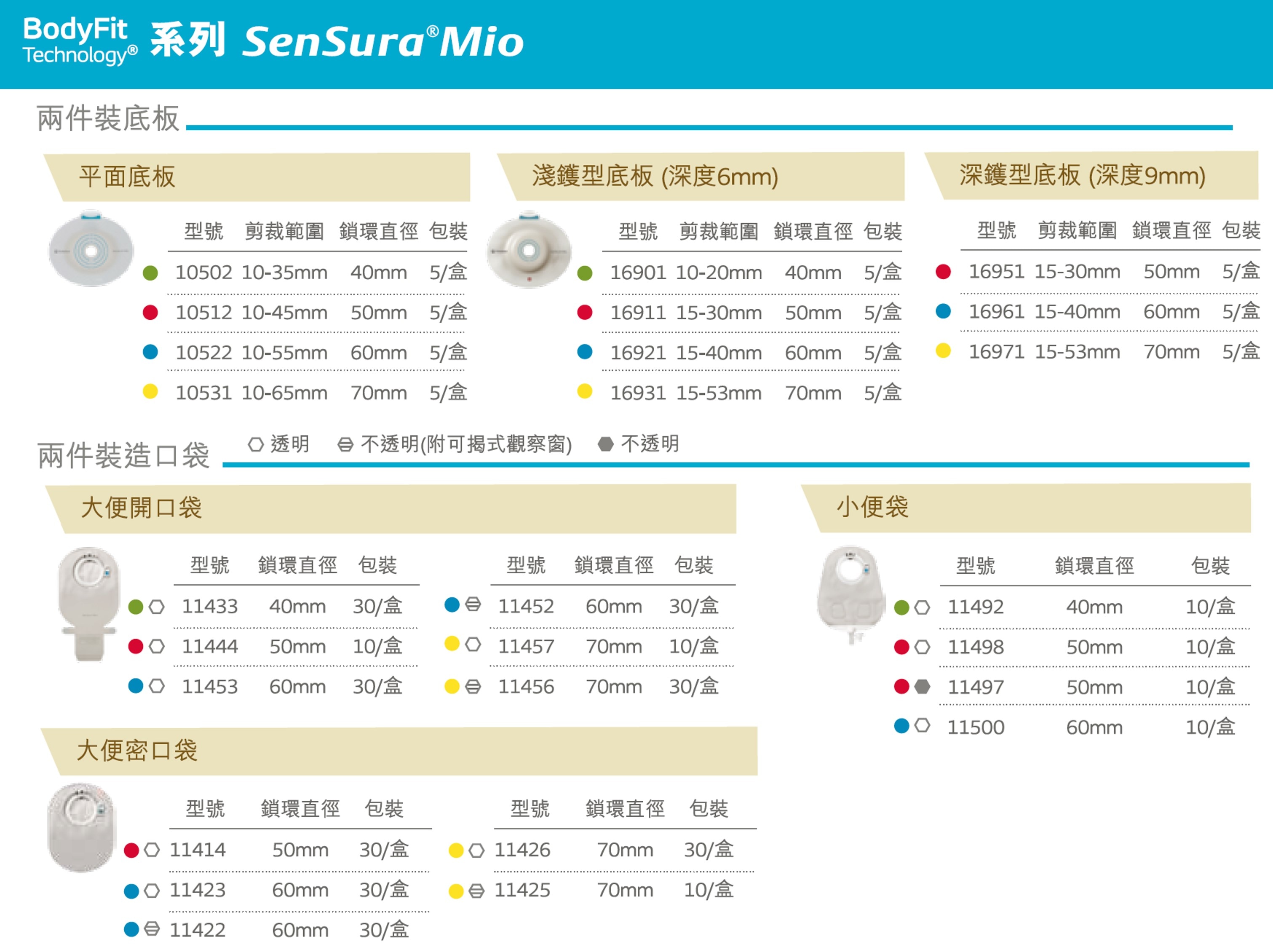Click green dot beside model 10502
Viewport: 1273px width, 952px height.
point(150,273)
